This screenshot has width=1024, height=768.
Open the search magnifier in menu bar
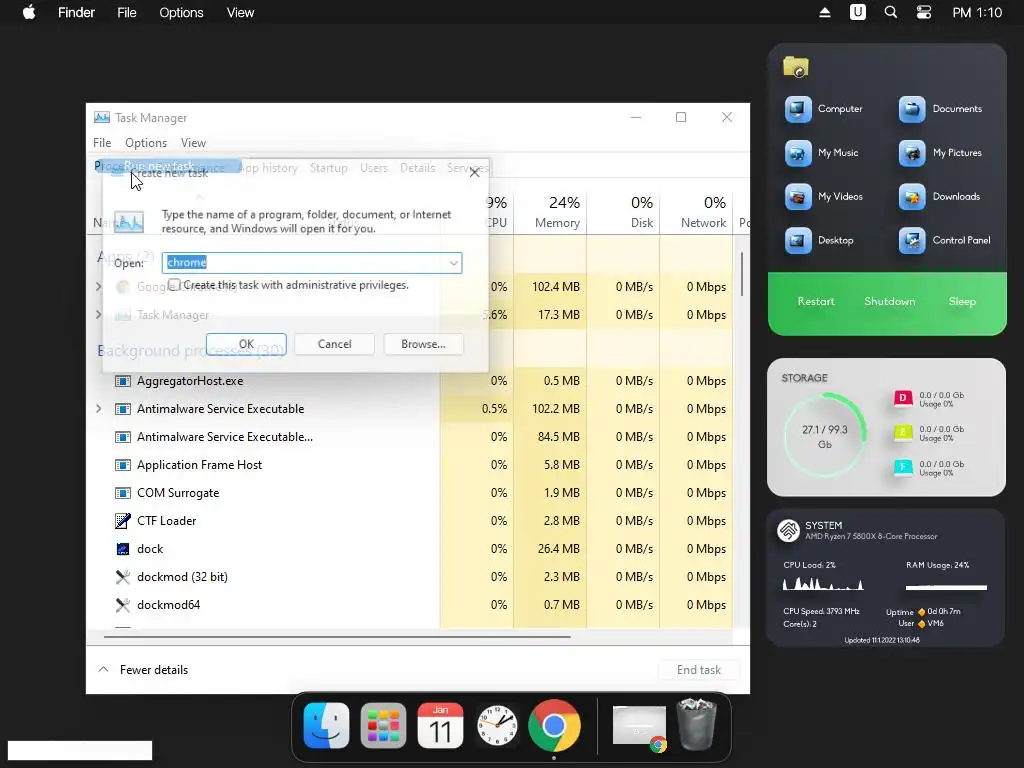pos(890,12)
